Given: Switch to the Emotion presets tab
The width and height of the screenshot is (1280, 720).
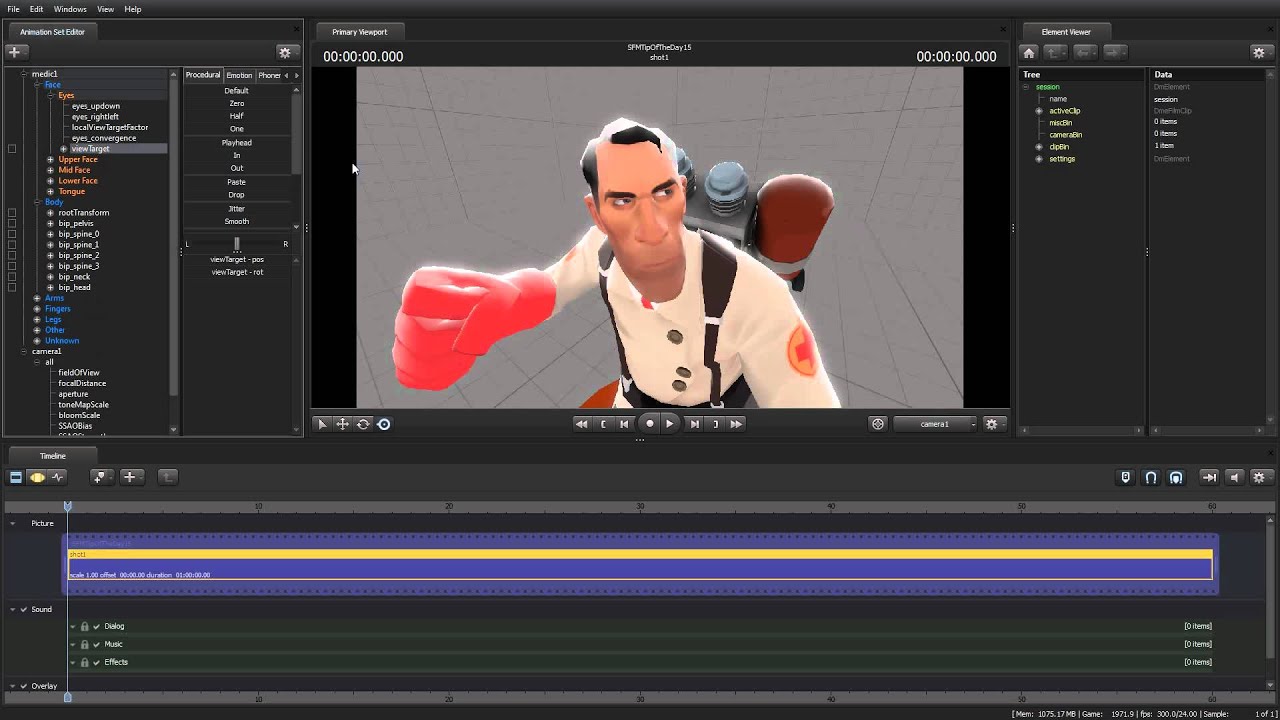Looking at the screenshot, I should click(x=239, y=75).
